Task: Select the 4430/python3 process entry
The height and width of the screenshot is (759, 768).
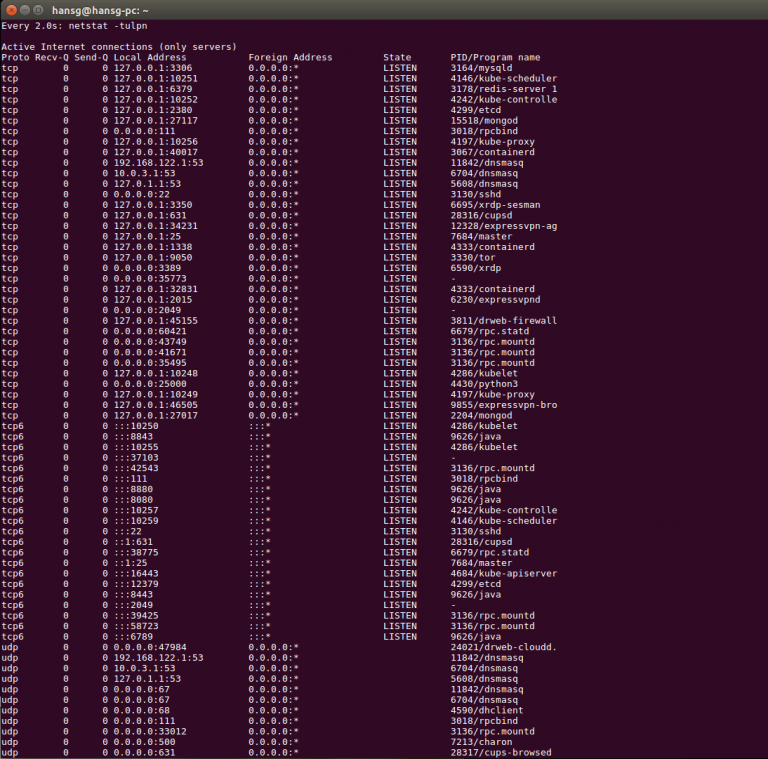Action: pos(484,384)
